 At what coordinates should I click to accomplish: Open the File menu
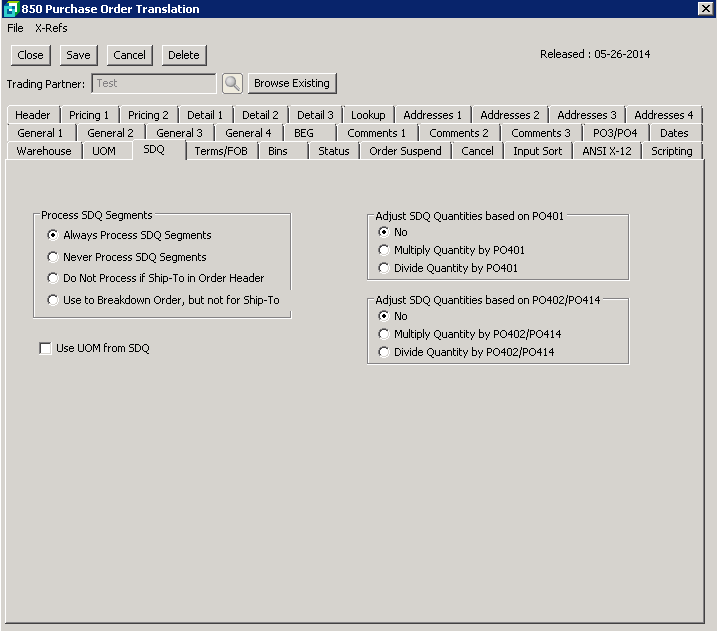[15, 28]
